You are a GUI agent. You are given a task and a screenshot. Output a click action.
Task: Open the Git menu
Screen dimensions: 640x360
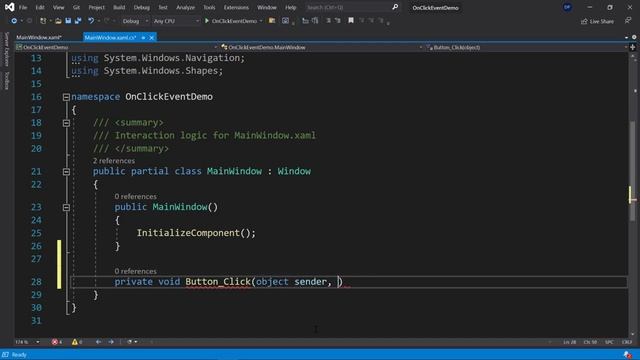76,7
